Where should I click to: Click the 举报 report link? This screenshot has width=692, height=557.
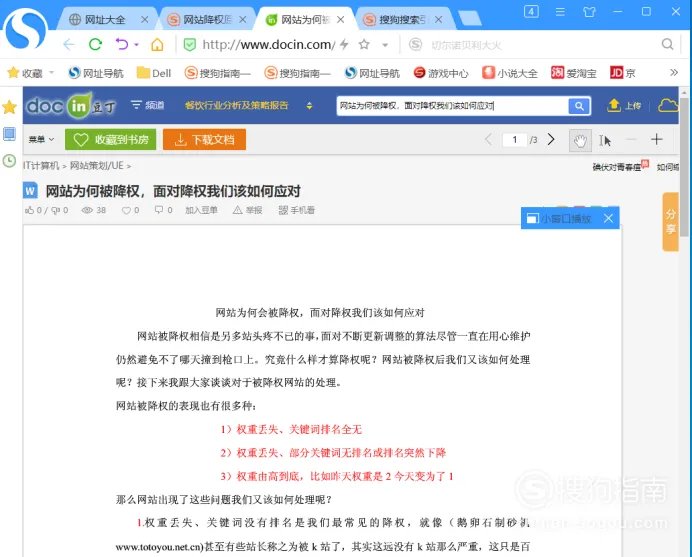(248, 210)
